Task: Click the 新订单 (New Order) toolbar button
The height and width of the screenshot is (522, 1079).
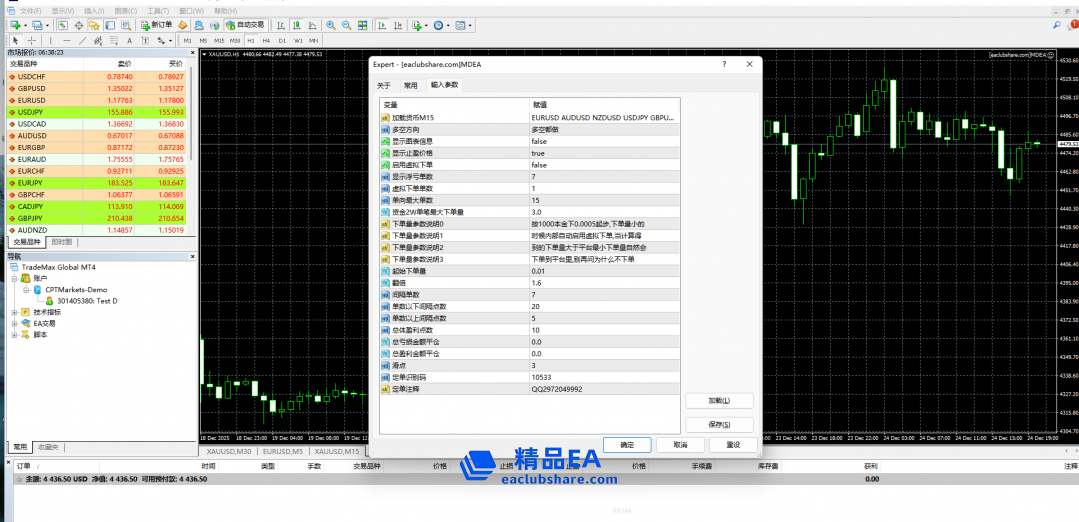Action: pos(157,24)
